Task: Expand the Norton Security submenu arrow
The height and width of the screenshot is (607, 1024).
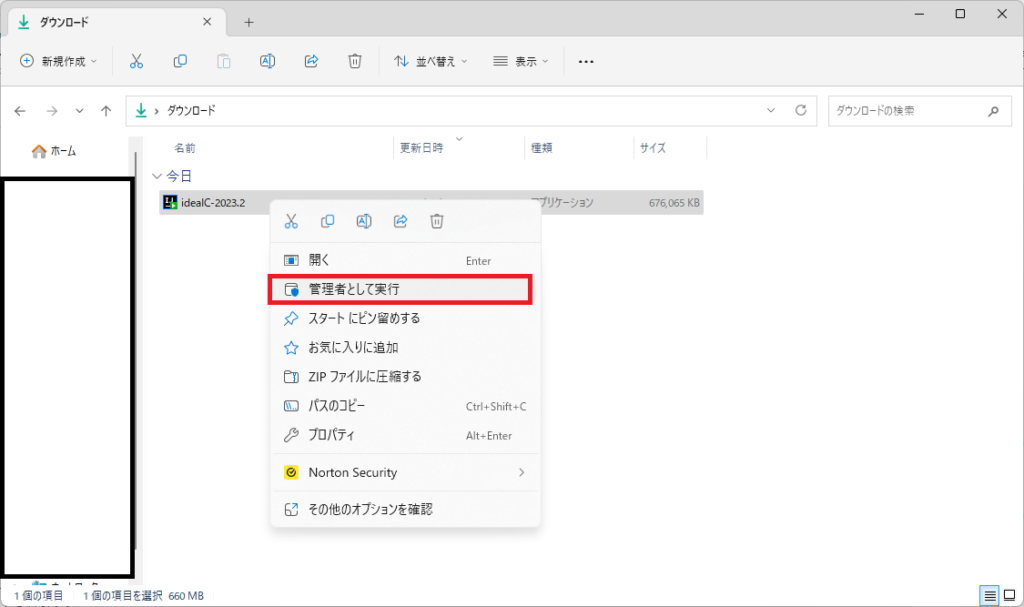Action: point(521,472)
